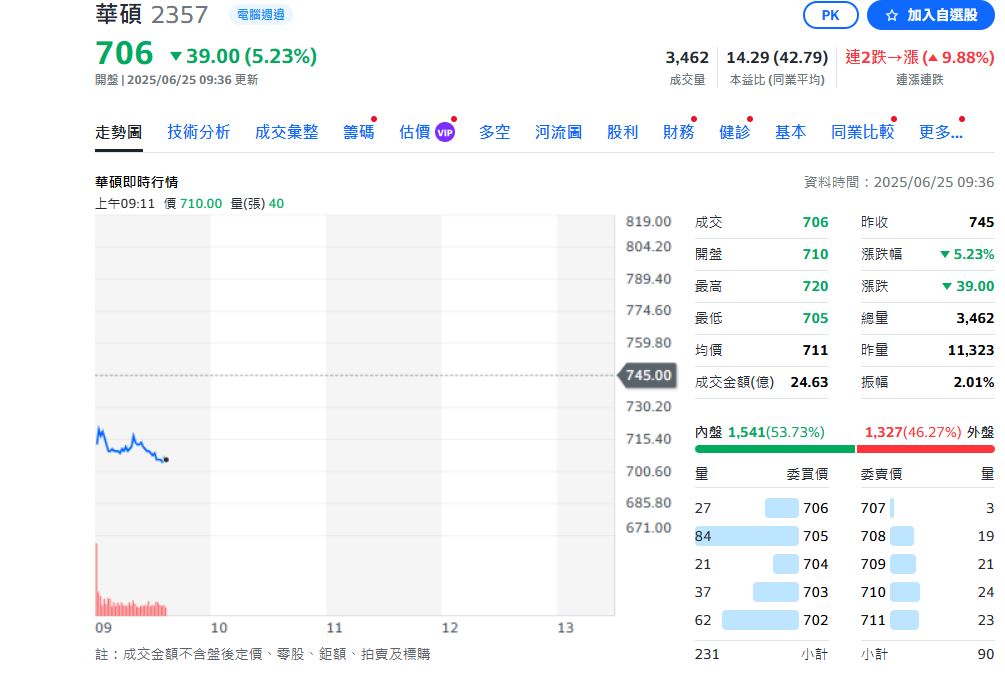
Task: Click the 成交量 label under 3,462
Action: coord(687,80)
